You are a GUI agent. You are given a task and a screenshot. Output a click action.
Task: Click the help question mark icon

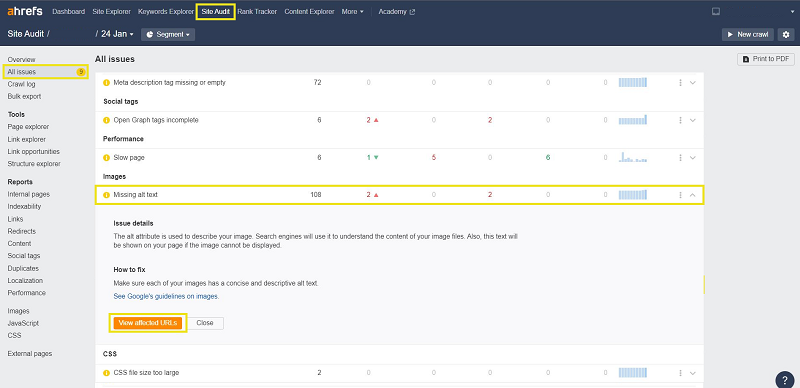tap(785, 380)
